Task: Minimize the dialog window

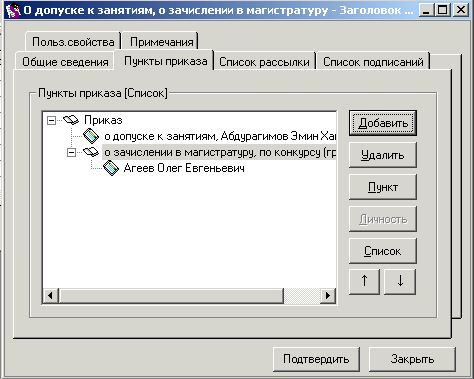Action: [x=426, y=10]
